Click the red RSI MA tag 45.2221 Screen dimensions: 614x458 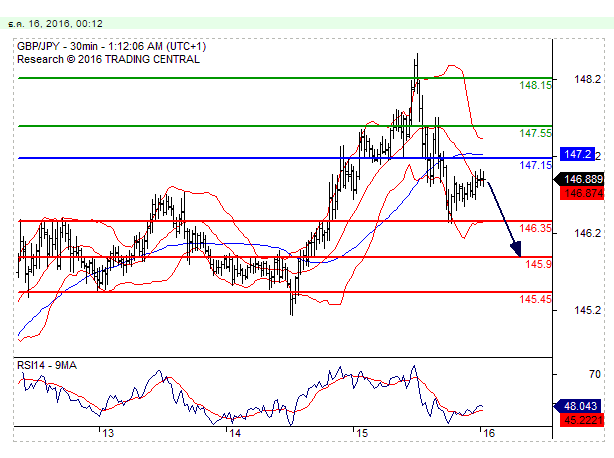(x=582, y=420)
